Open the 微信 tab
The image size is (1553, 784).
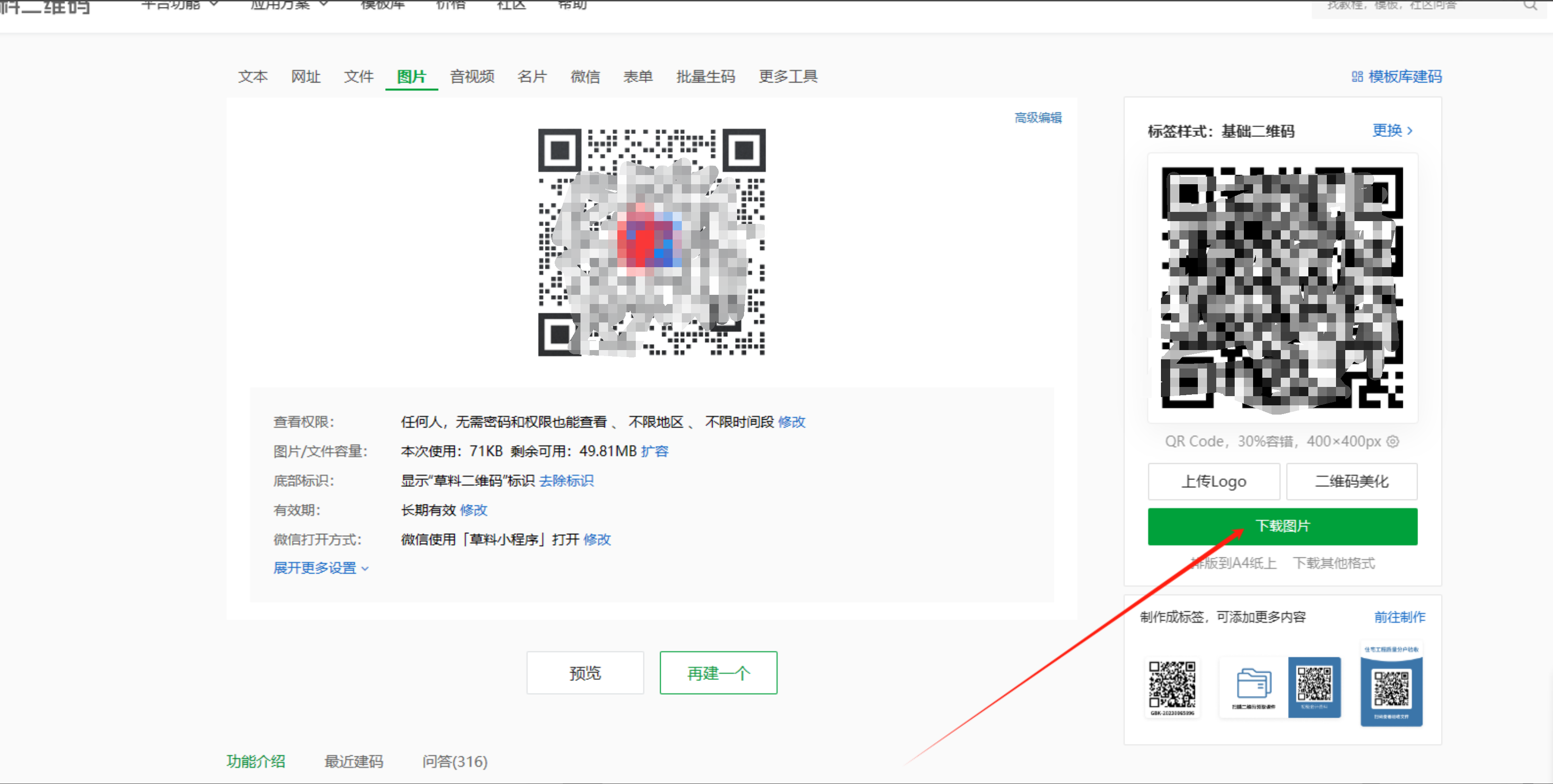click(x=586, y=76)
